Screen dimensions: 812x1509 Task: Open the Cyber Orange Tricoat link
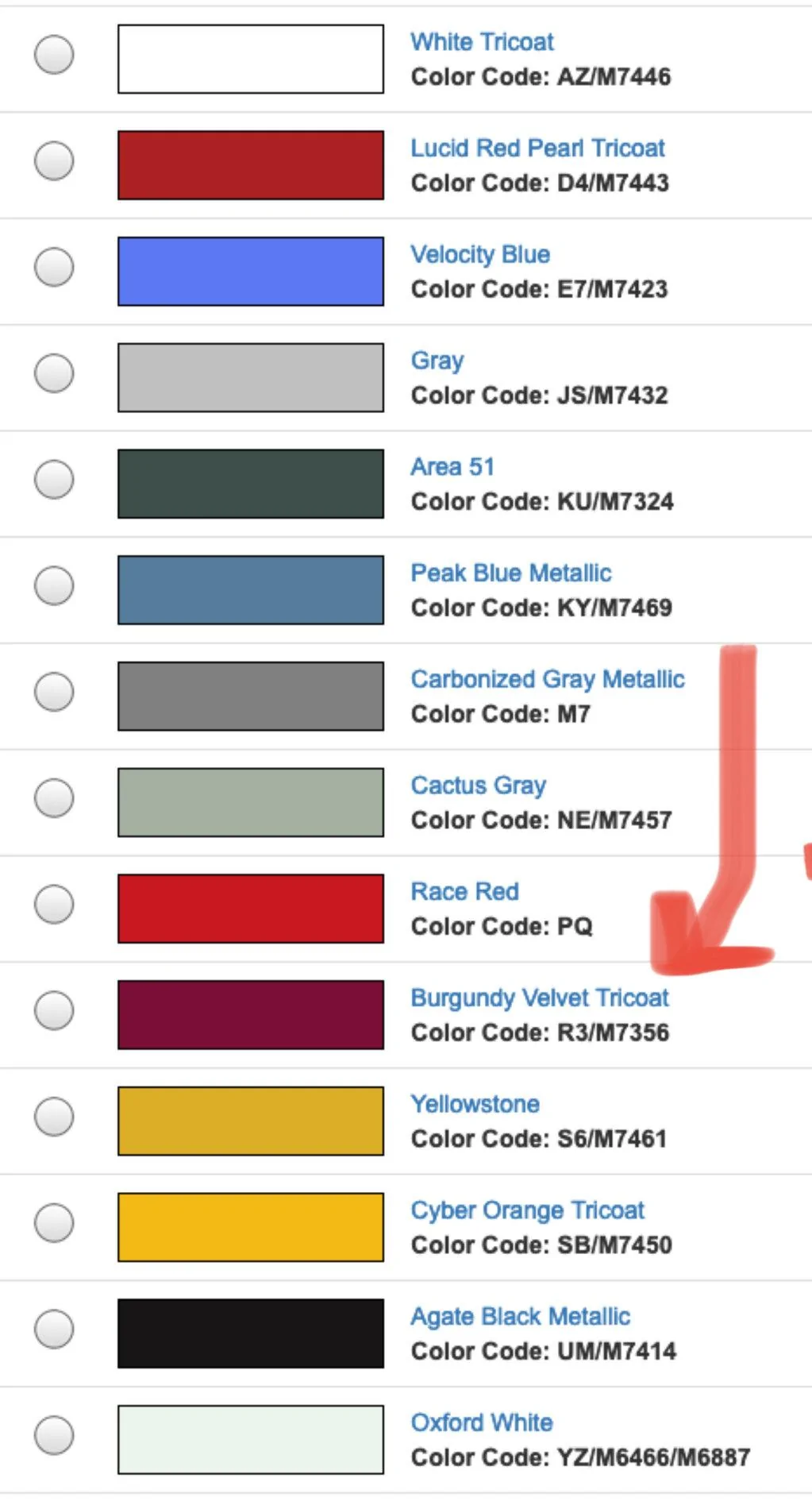[527, 1210]
